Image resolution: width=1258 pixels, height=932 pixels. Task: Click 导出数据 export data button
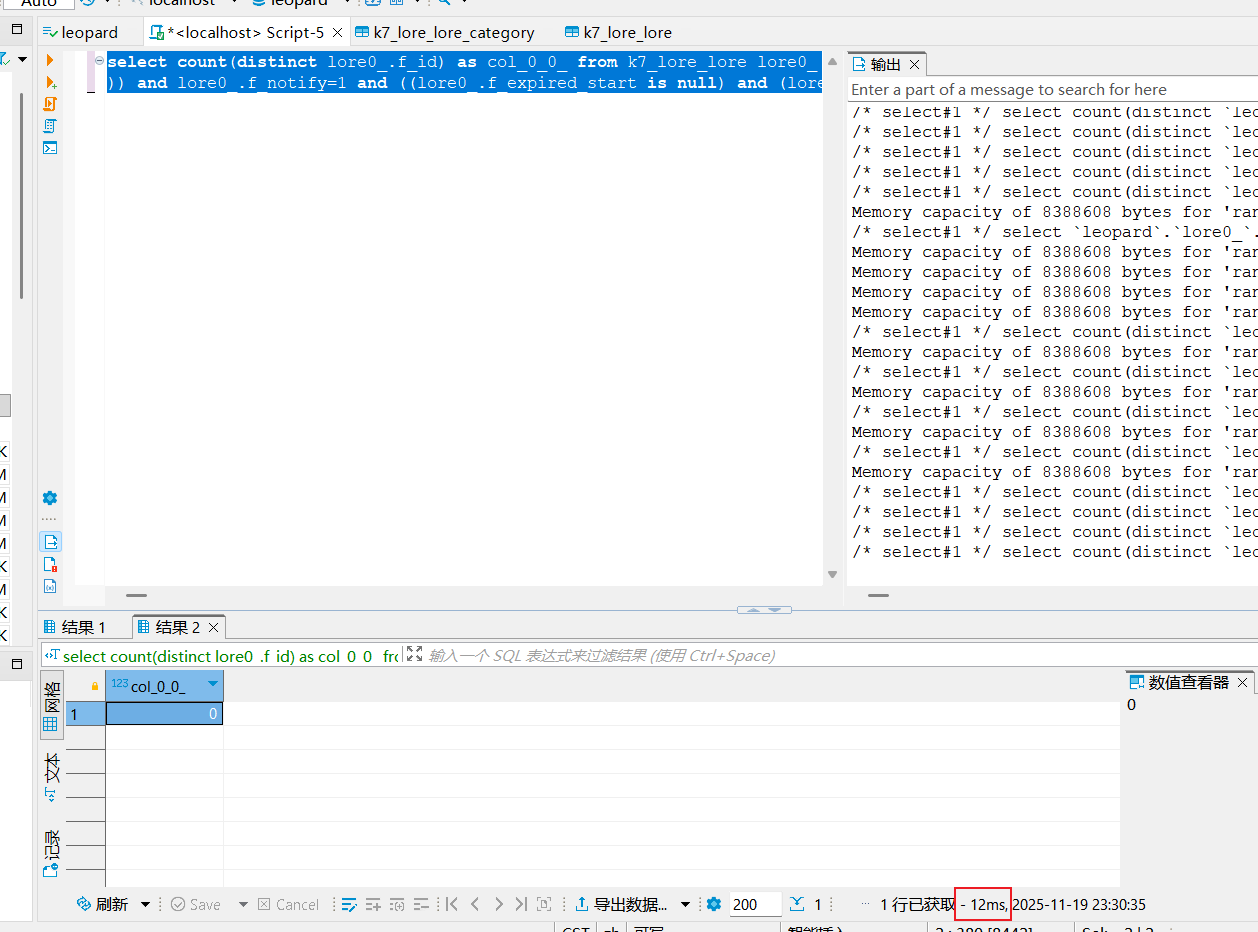pyautogui.click(x=622, y=904)
